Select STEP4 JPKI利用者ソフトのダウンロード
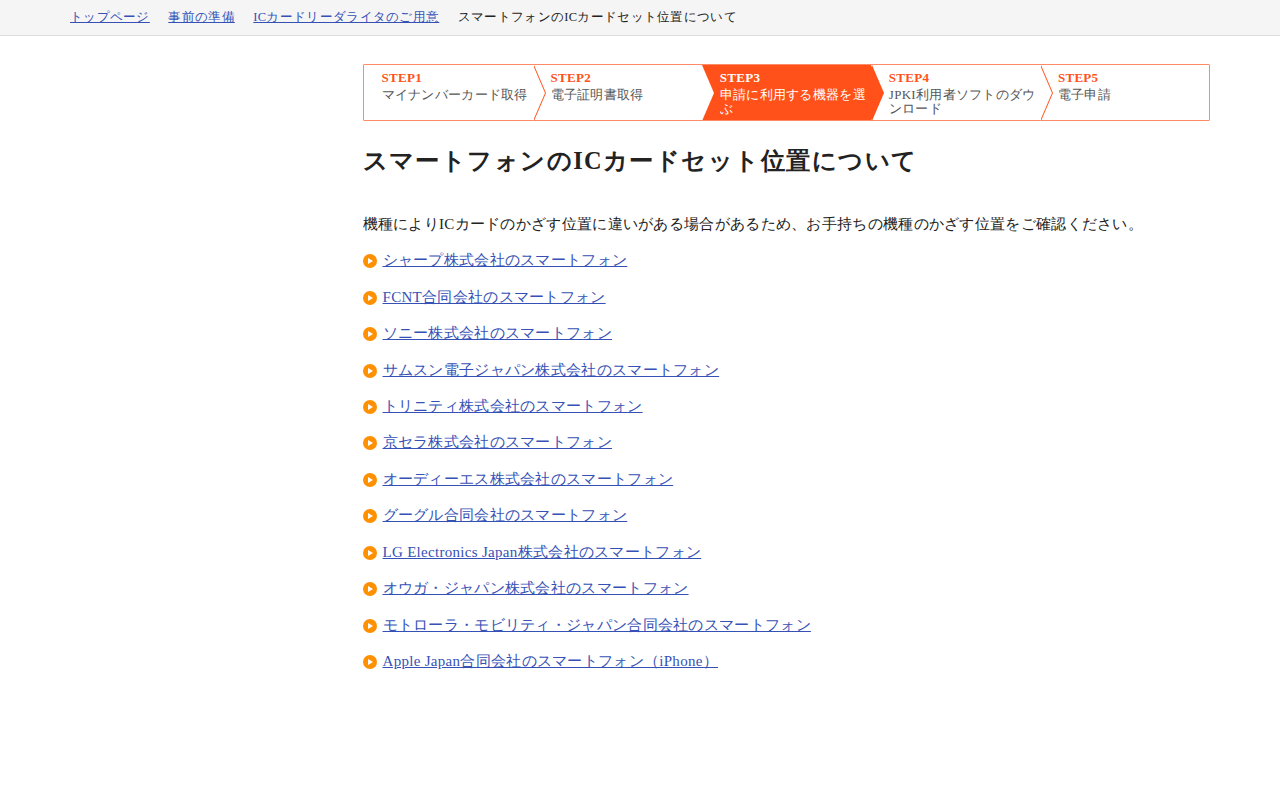 click(x=957, y=92)
